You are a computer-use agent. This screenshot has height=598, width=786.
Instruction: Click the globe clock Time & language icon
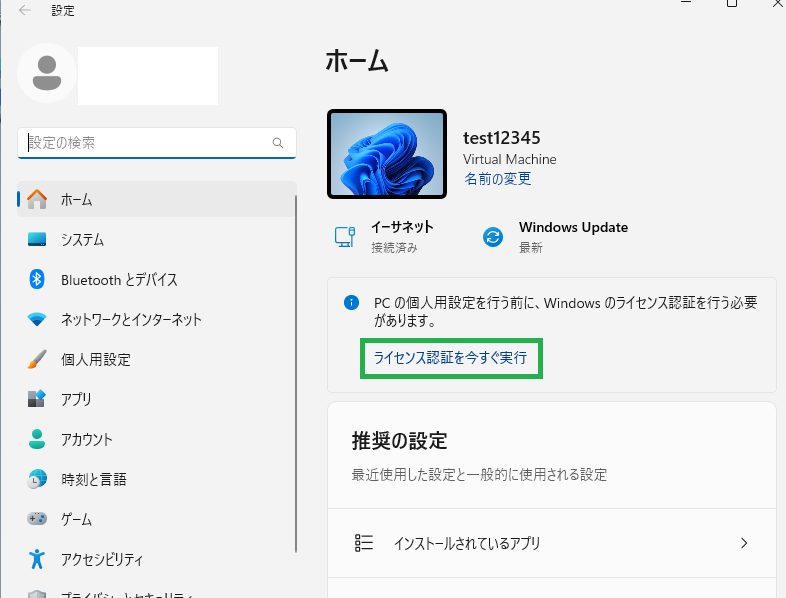37,479
